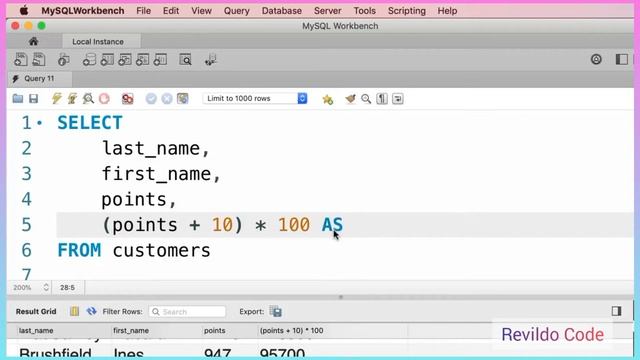Open the Scripting menu
This screenshot has width=640, height=360.
tap(407, 11)
